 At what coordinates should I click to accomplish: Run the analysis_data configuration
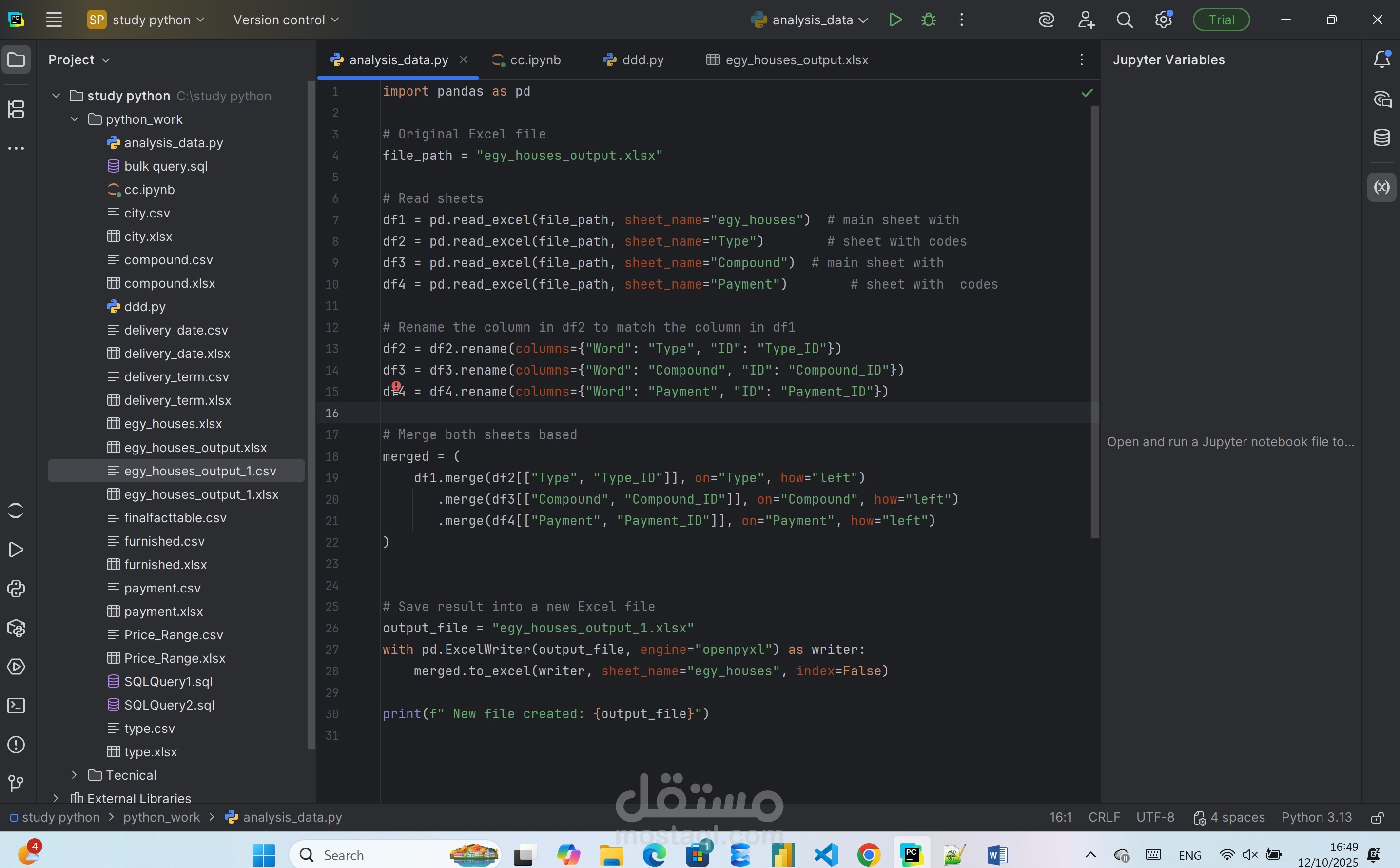click(x=895, y=20)
